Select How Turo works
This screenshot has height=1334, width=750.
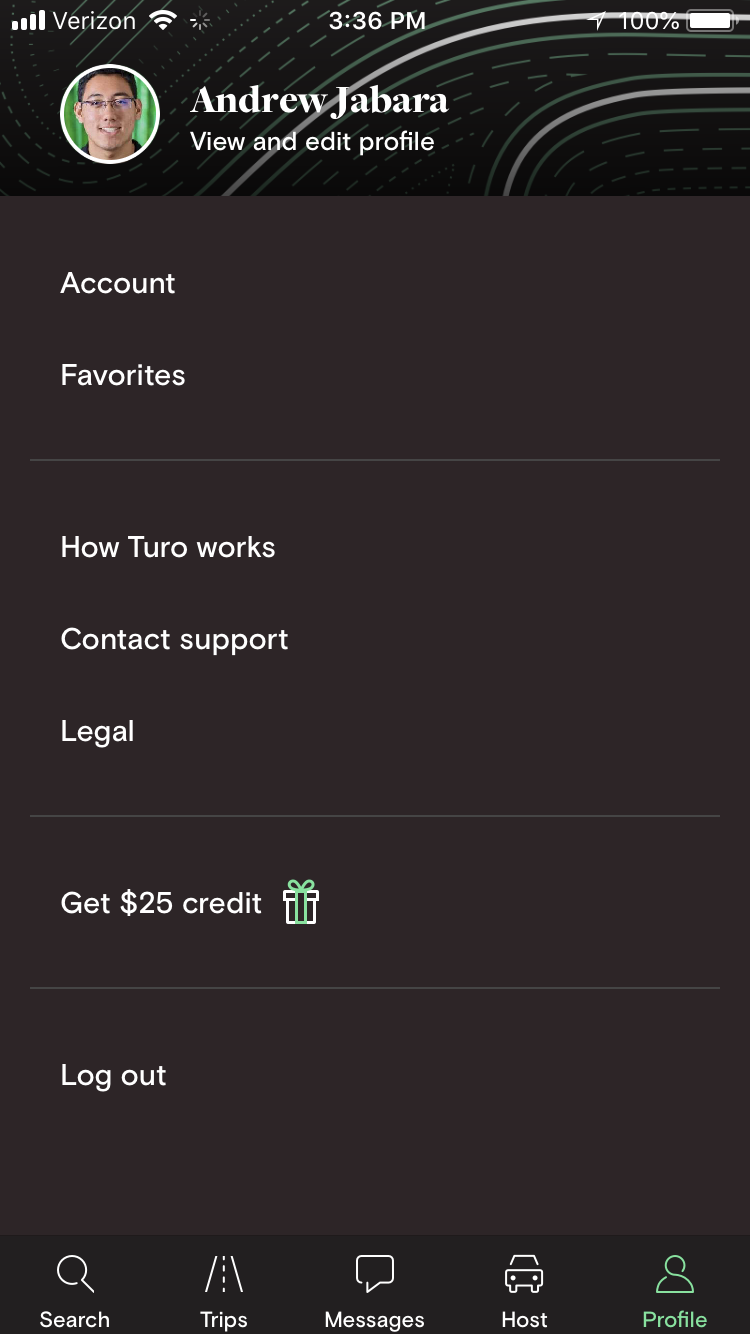point(168,547)
